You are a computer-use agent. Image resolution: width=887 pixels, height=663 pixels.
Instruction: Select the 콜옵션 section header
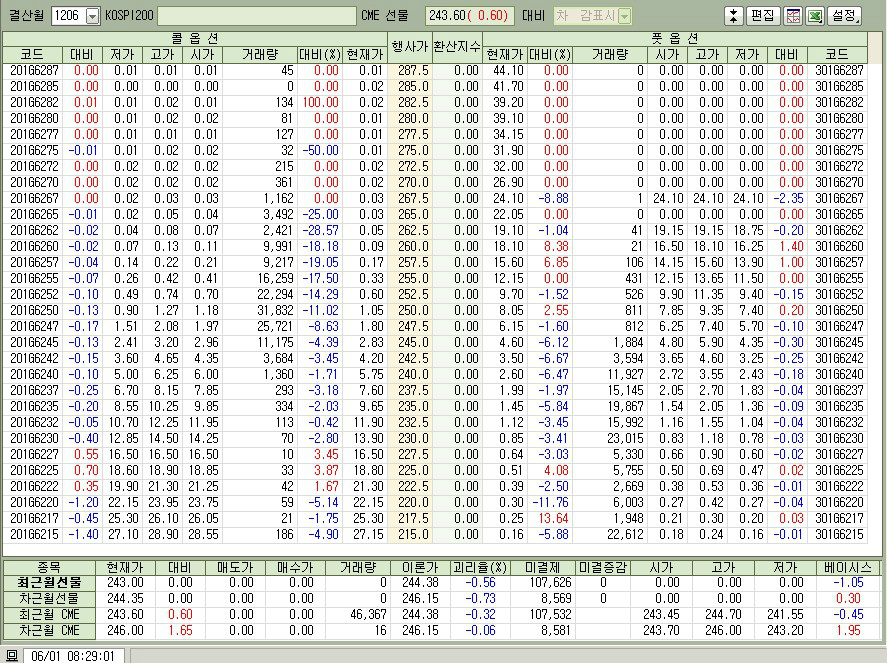point(195,38)
